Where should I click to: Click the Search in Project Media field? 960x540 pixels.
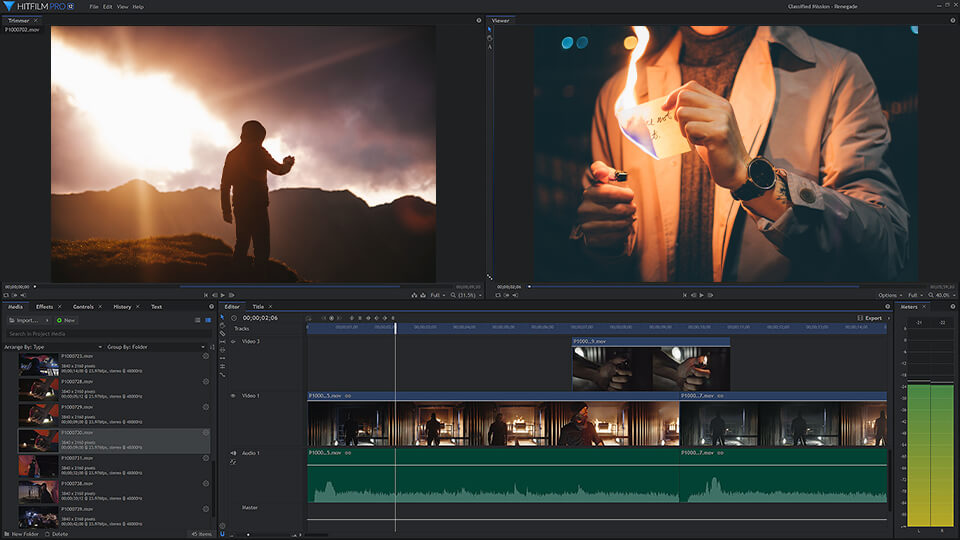click(x=107, y=334)
